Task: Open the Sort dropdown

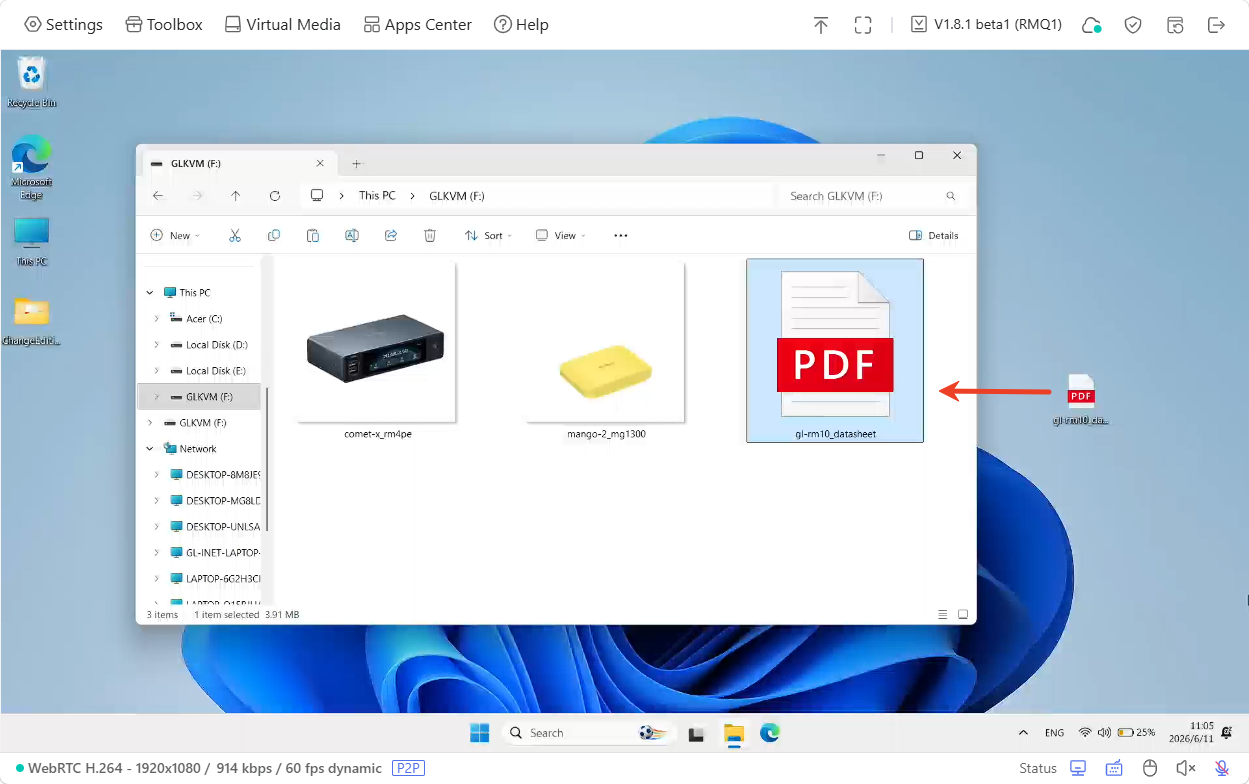Action: click(x=488, y=236)
